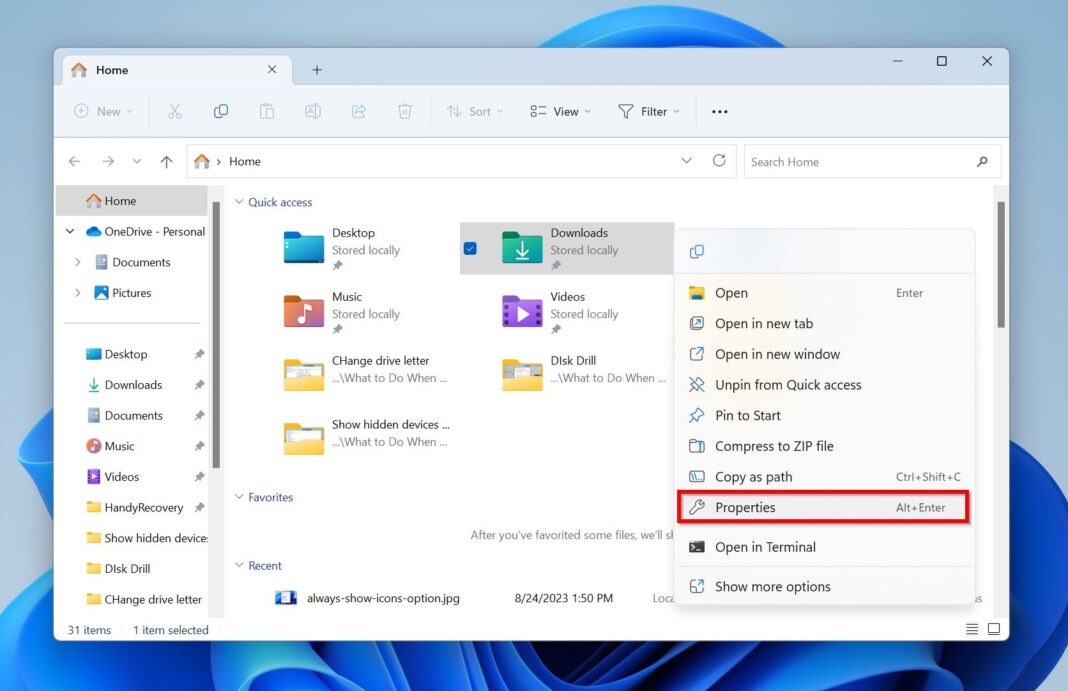
Task: Choose Open in Terminal from context menu
Action: point(766,547)
